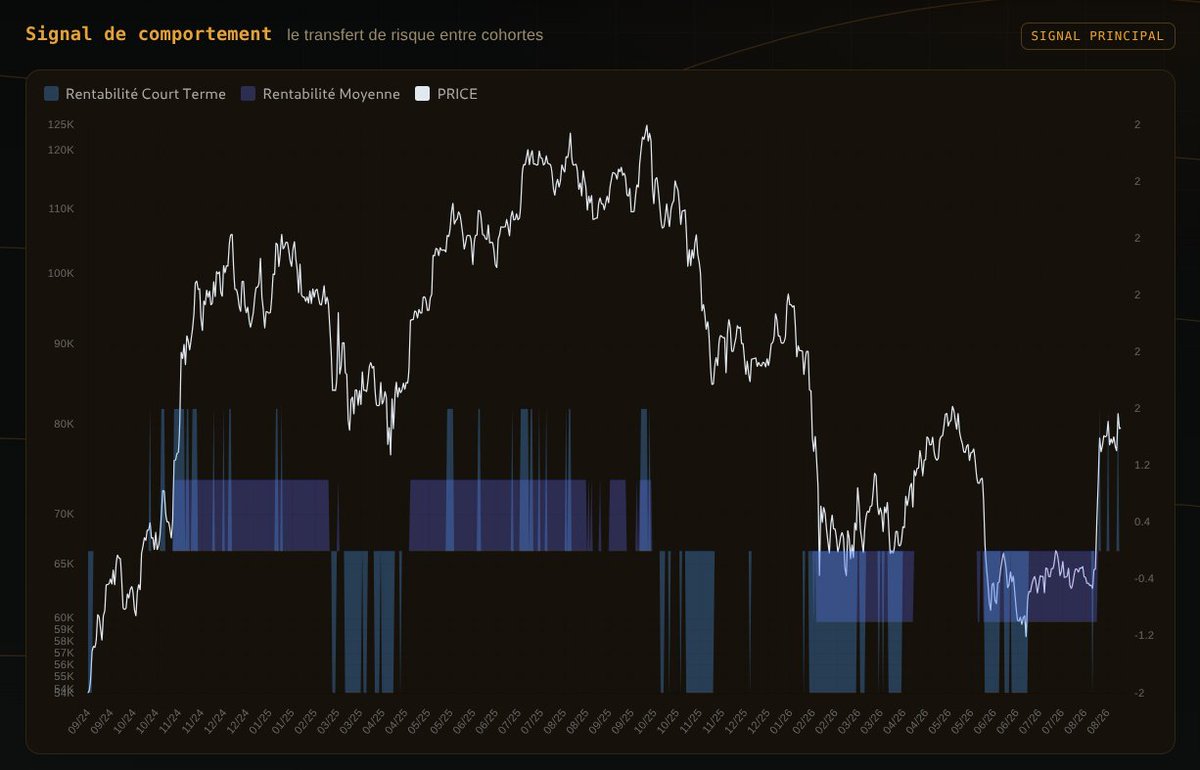Click the 110K price axis label
The height and width of the screenshot is (770, 1200).
61,209
